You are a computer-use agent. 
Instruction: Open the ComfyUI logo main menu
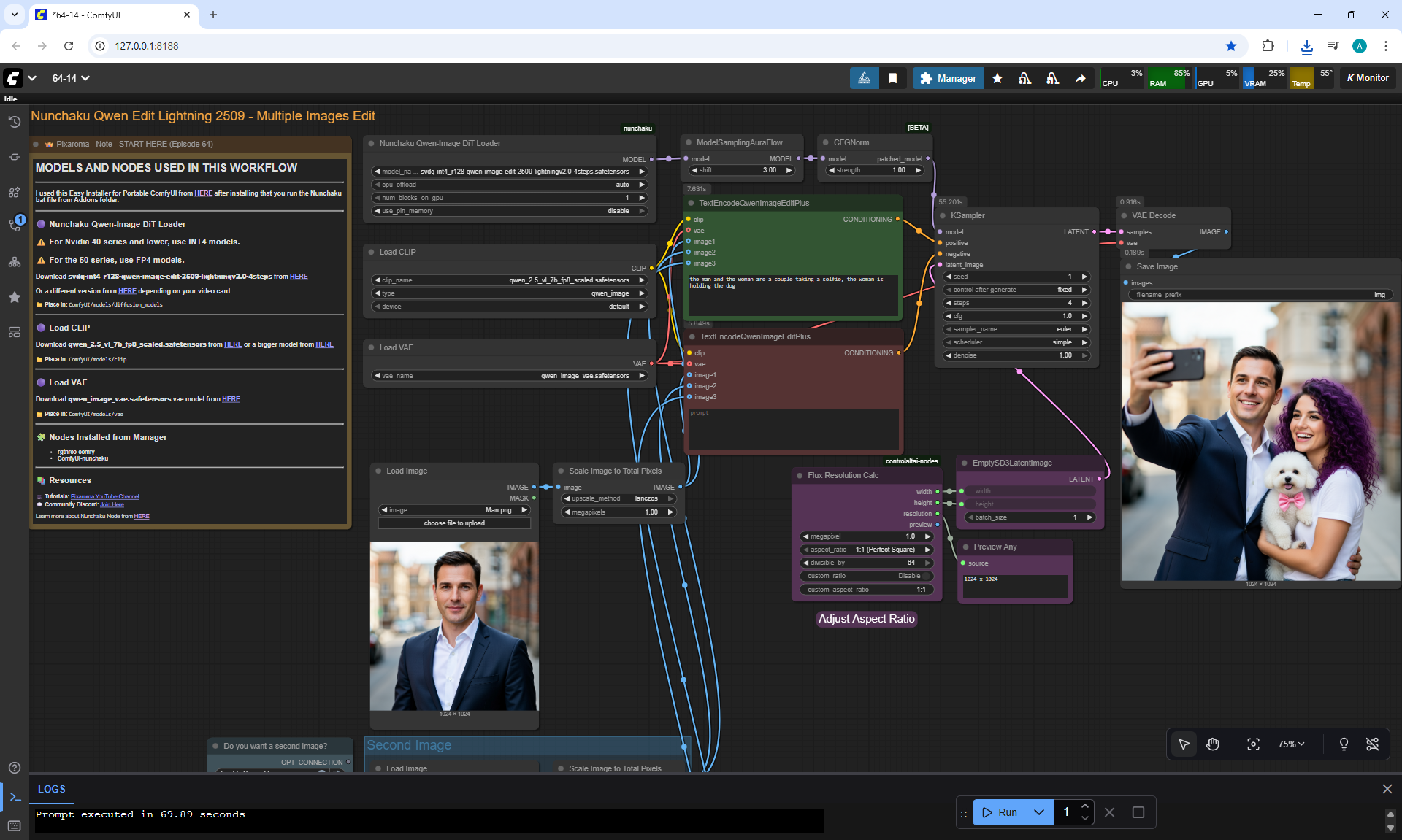tap(13, 78)
